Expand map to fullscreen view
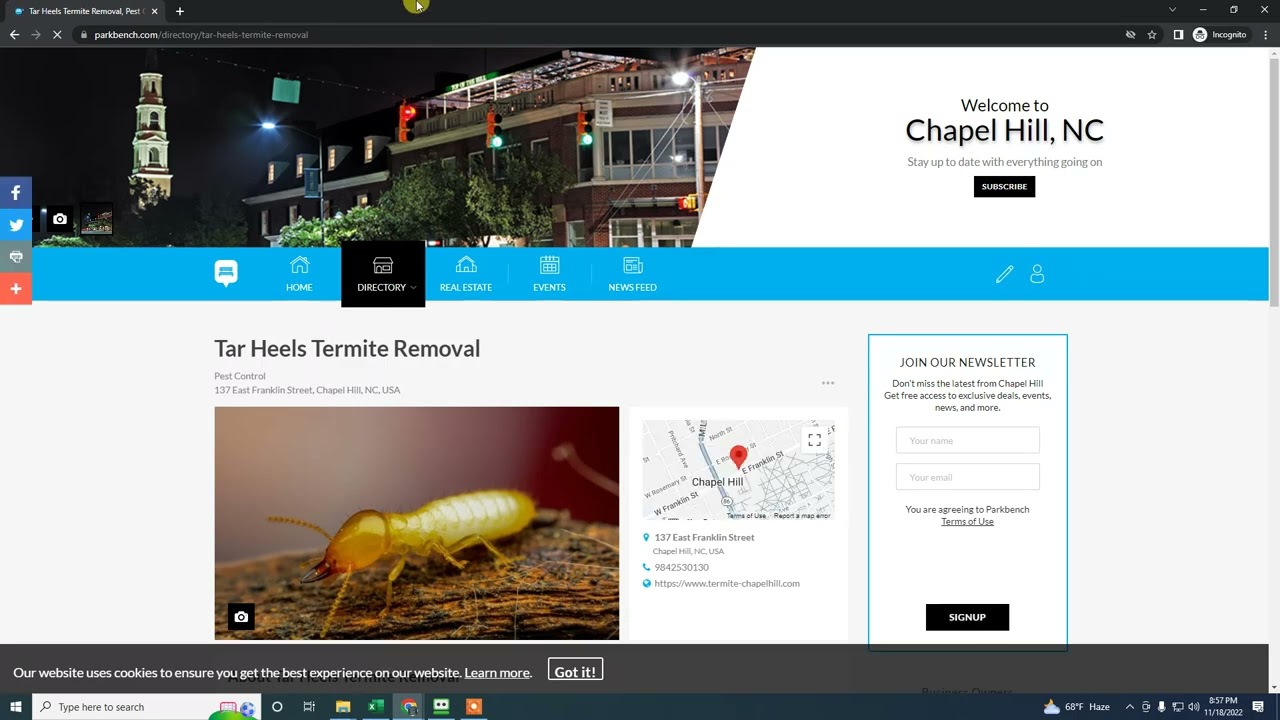The width and height of the screenshot is (1280, 720). (x=814, y=439)
